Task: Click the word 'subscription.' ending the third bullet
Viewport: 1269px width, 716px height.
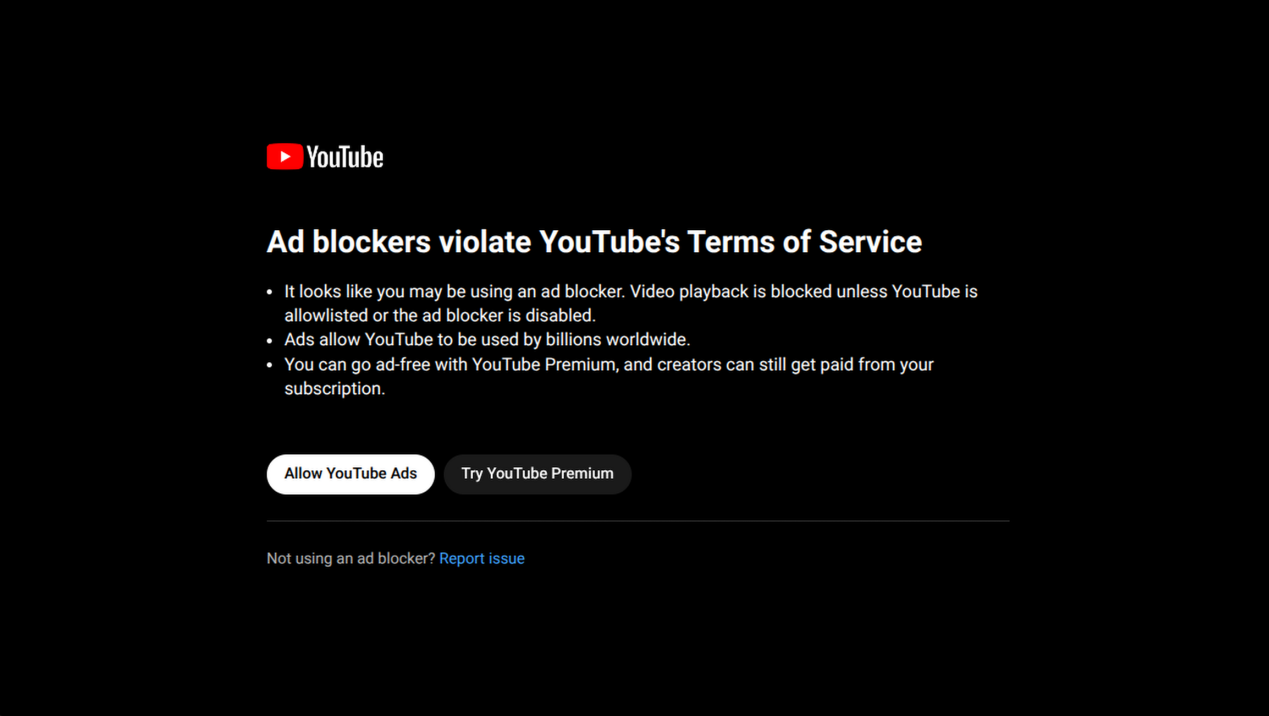Action: click(x=335, y=389)
